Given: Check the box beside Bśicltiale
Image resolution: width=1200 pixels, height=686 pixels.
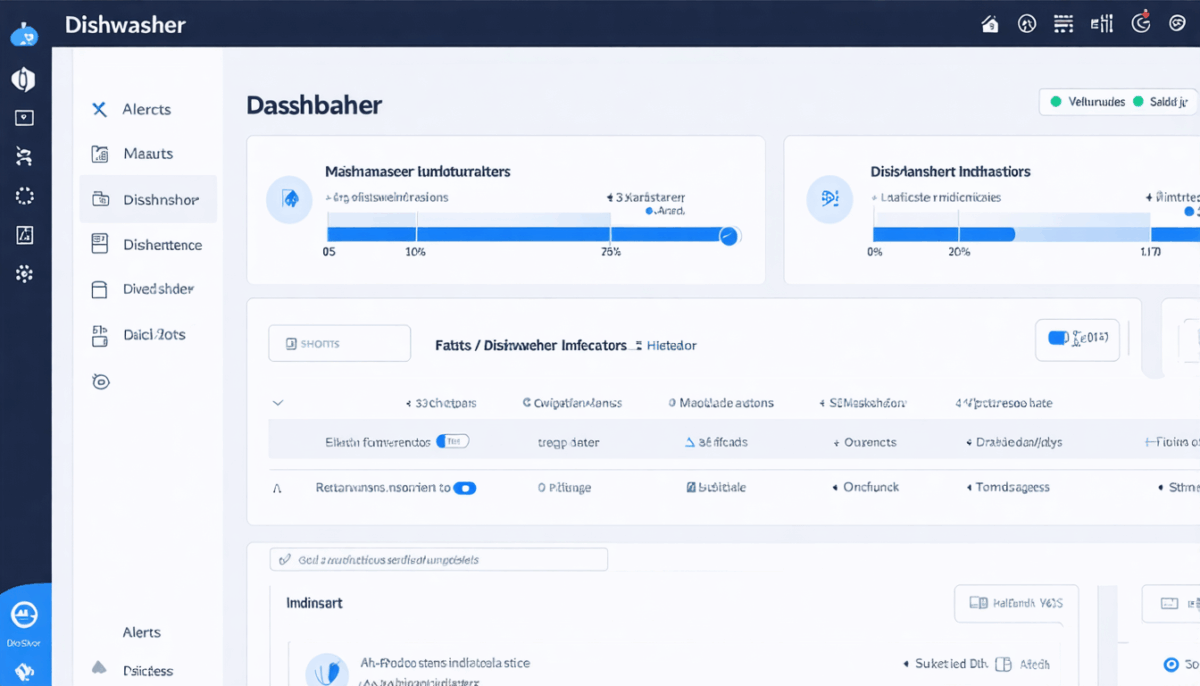Looking at the screenshot, I should point(691,488).
